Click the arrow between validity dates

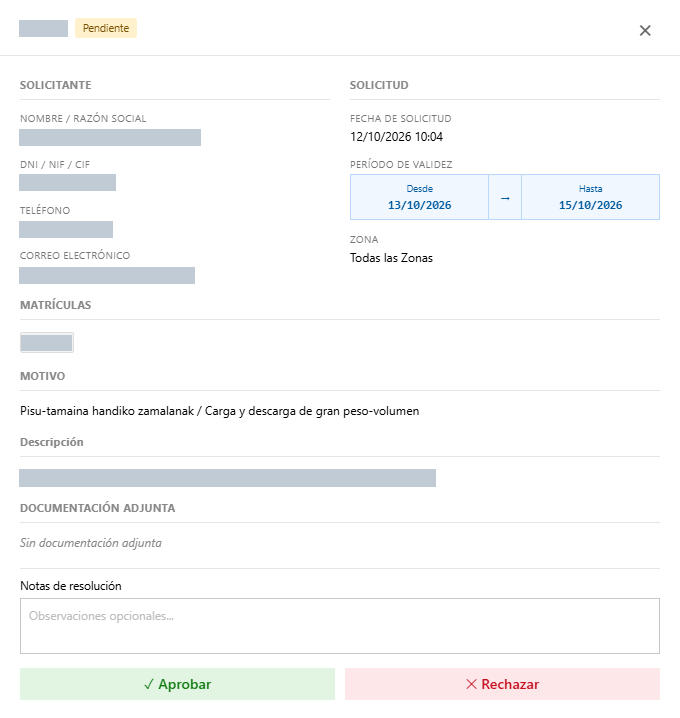pyautogui.click(x=505, y=198)
